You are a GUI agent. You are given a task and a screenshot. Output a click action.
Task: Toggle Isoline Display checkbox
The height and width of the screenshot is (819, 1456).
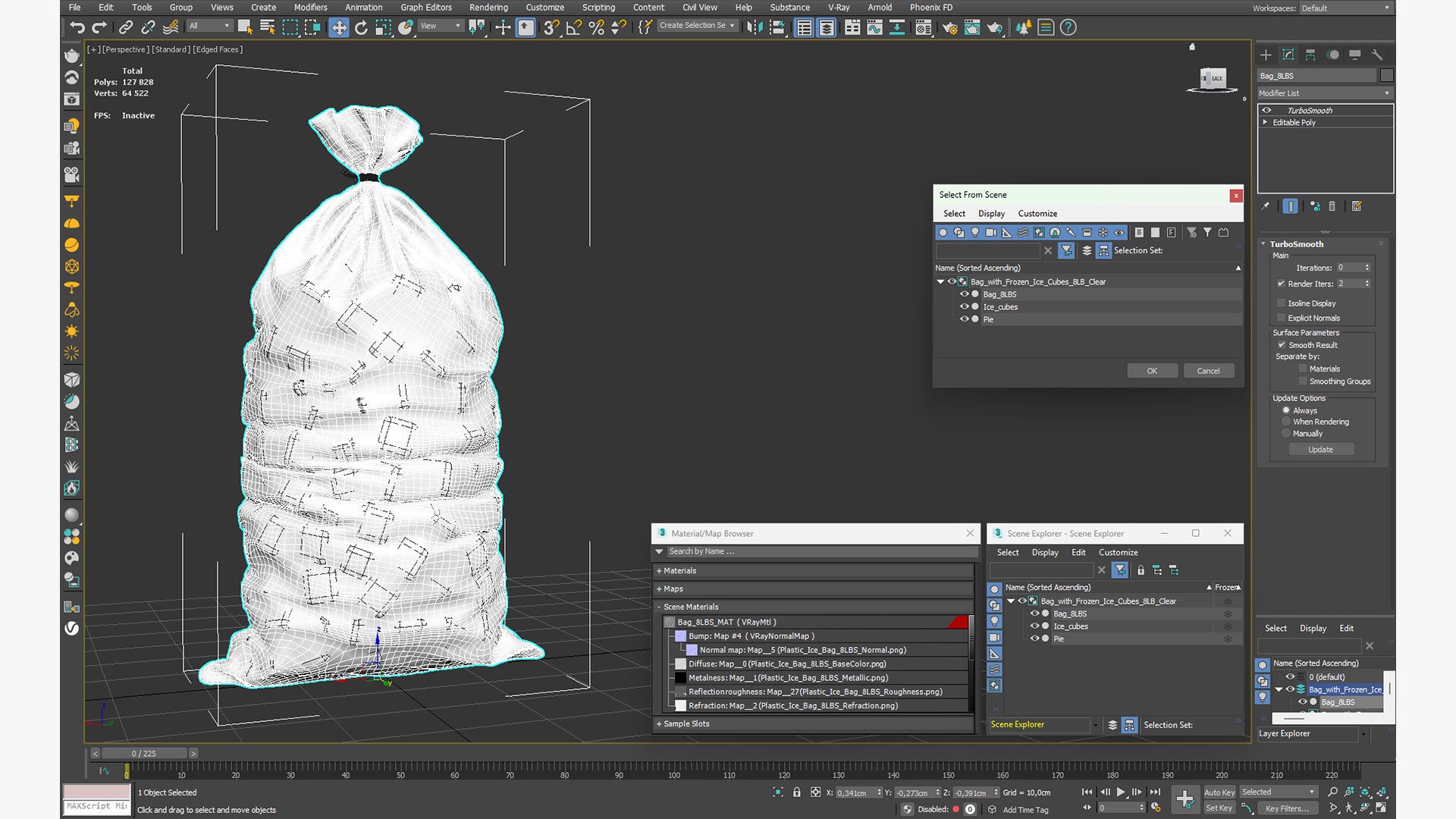pos(1282,303)
